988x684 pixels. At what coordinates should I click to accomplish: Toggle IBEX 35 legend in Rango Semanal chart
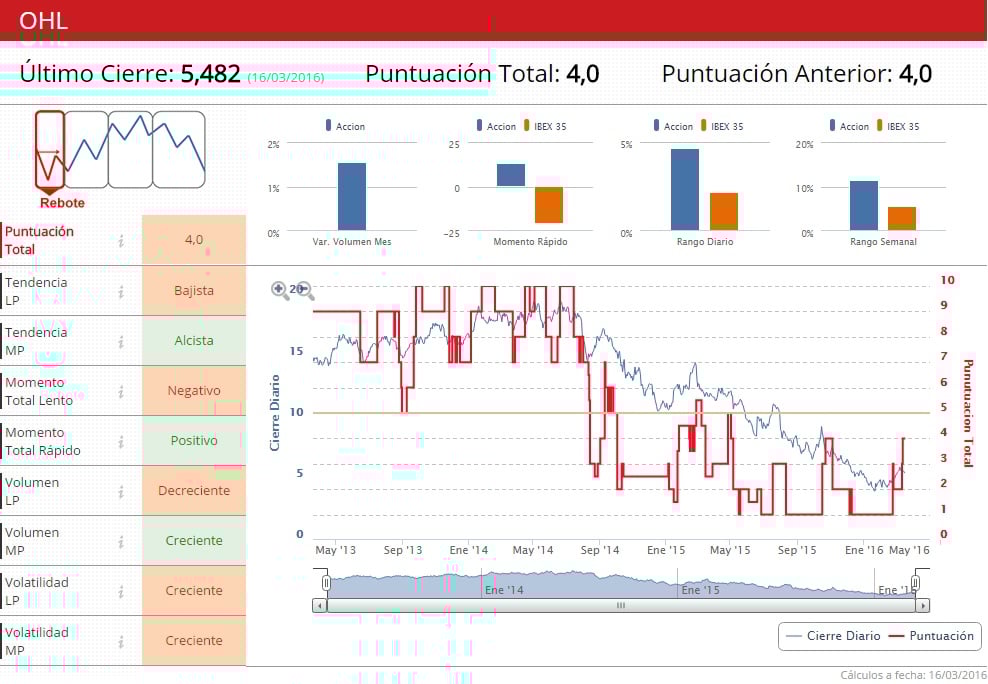(x=898, y=126)
